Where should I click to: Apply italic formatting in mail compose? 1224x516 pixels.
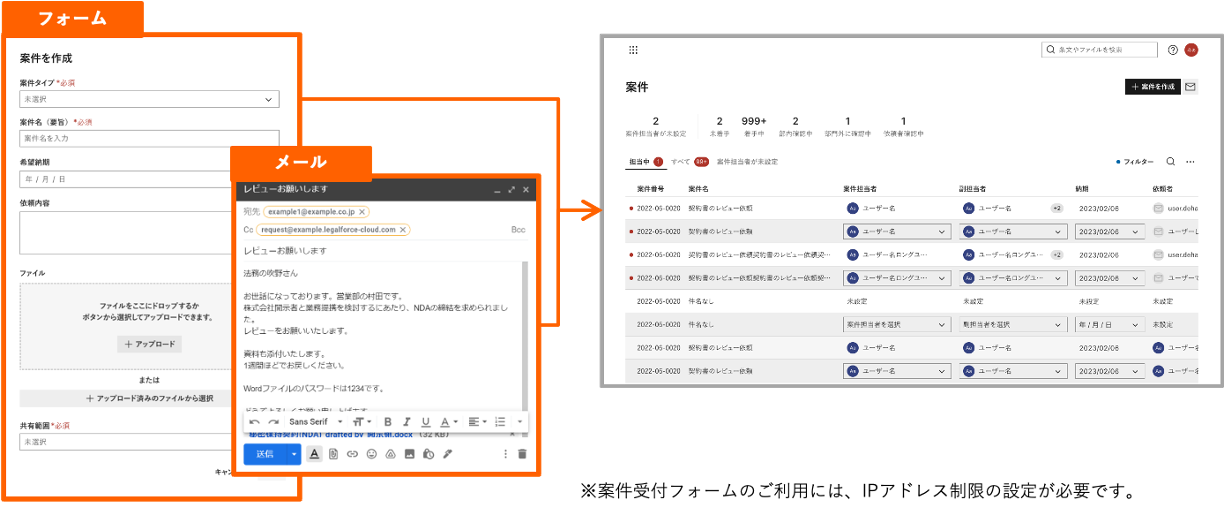[x=407, y=422]
